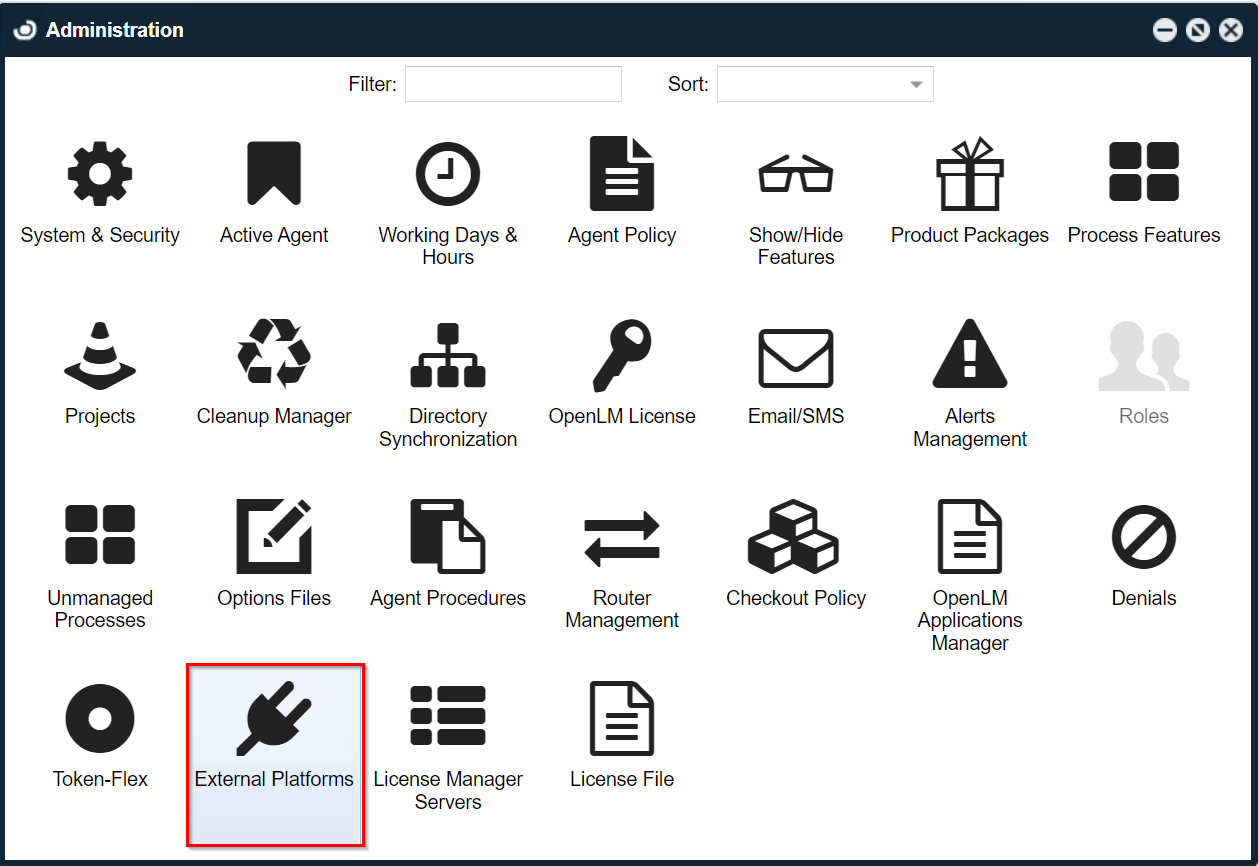The height and width of the screenshot is (866, 1258).
Task: Open Email/SMS envelope icon
Action: (x=795, y=357)
